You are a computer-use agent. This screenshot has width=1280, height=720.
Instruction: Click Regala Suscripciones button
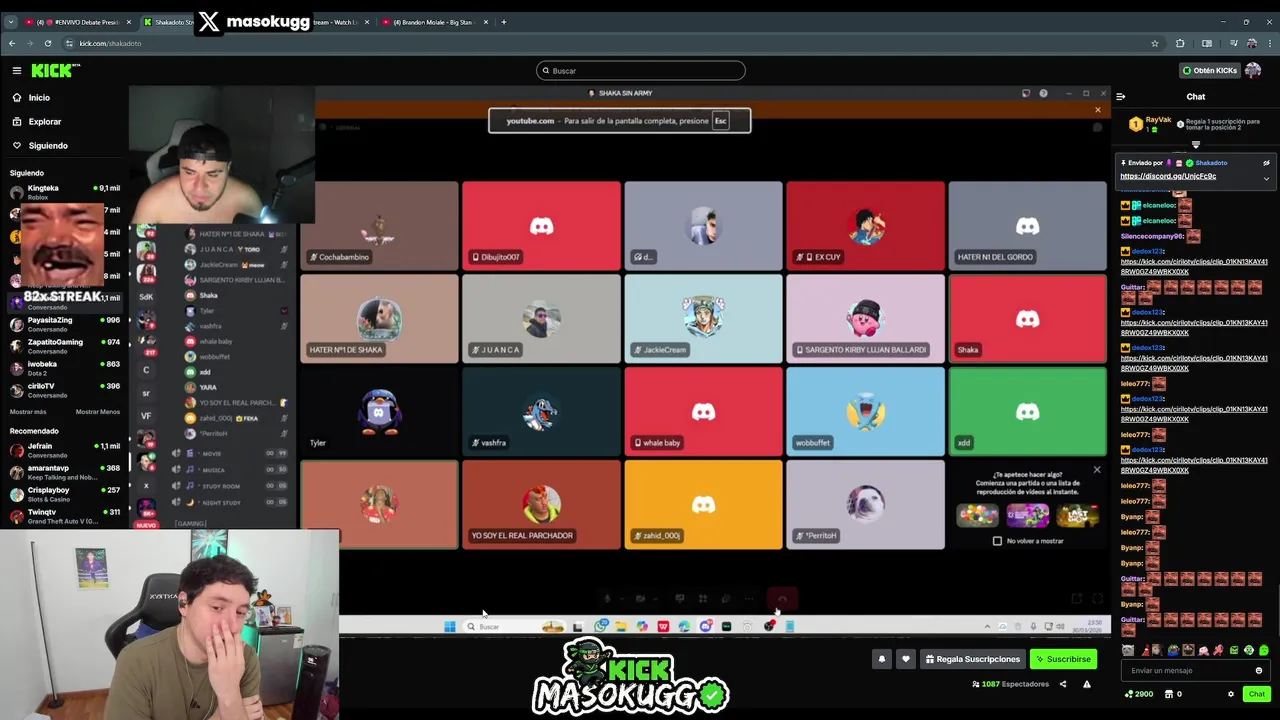(x=973, y=659)
